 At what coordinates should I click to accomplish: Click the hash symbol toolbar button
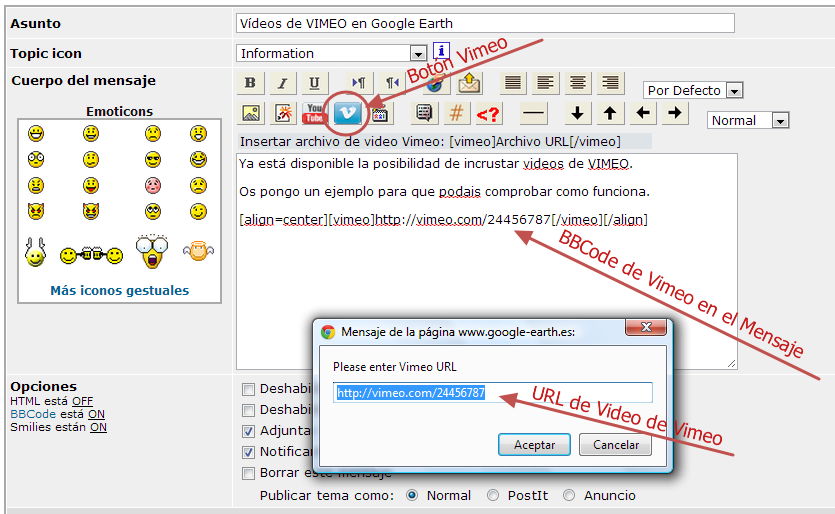[456, 113]
